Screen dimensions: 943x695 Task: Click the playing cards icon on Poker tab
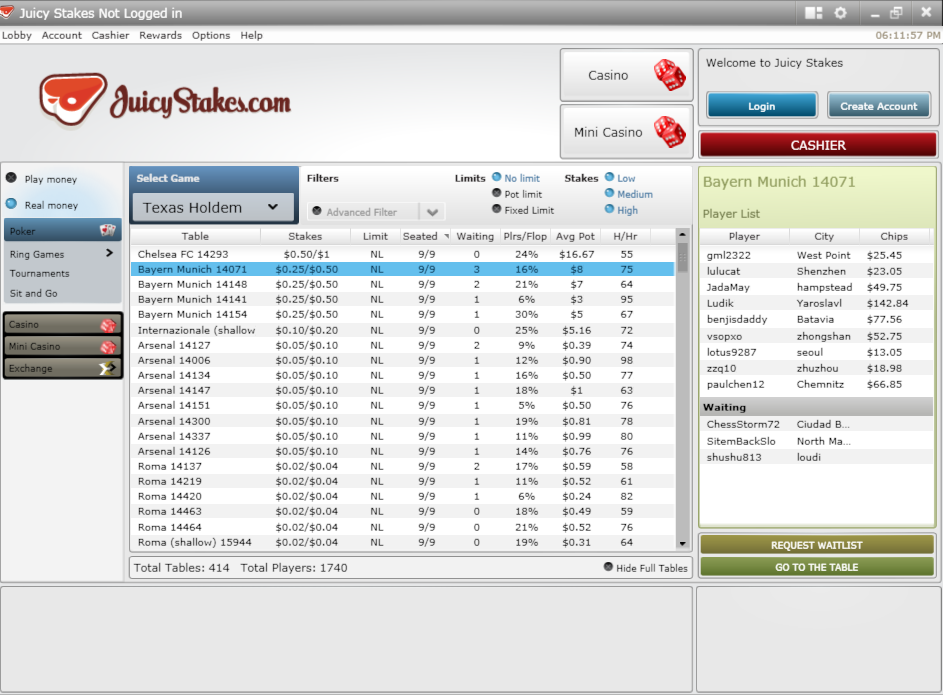pyautogui.click(x=108, y=230)
